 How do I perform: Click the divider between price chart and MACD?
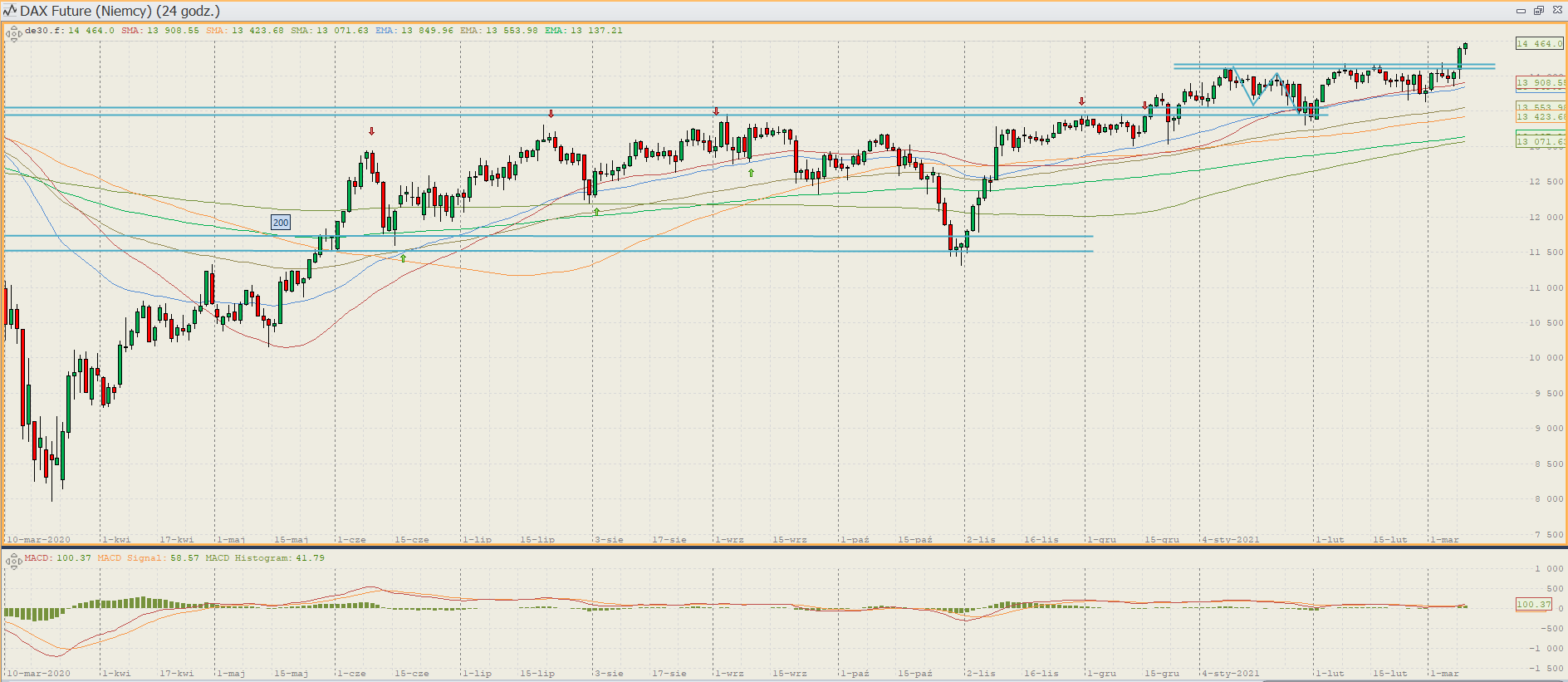point(784,547)
